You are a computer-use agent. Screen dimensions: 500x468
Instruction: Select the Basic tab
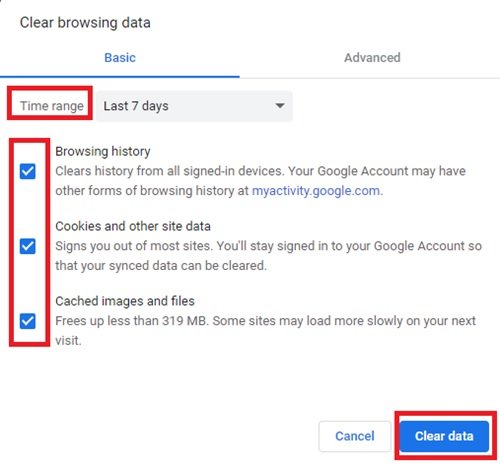(x=120, y=58)
